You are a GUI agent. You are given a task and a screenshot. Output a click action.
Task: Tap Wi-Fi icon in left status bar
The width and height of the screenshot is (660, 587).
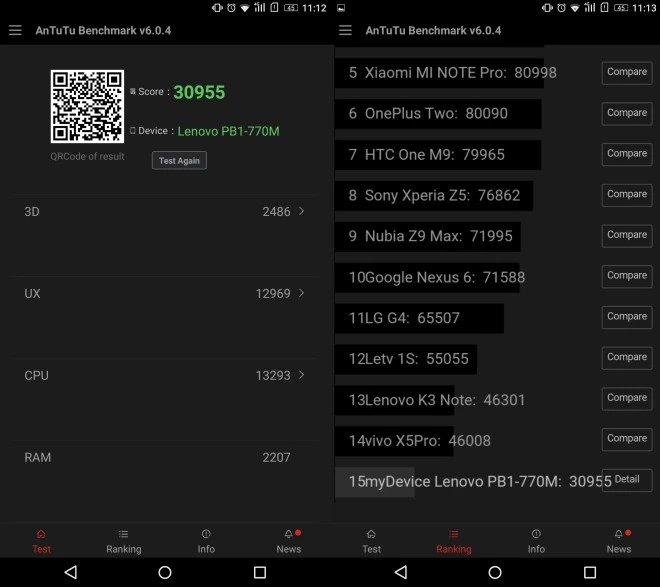(x=245, y=8)
